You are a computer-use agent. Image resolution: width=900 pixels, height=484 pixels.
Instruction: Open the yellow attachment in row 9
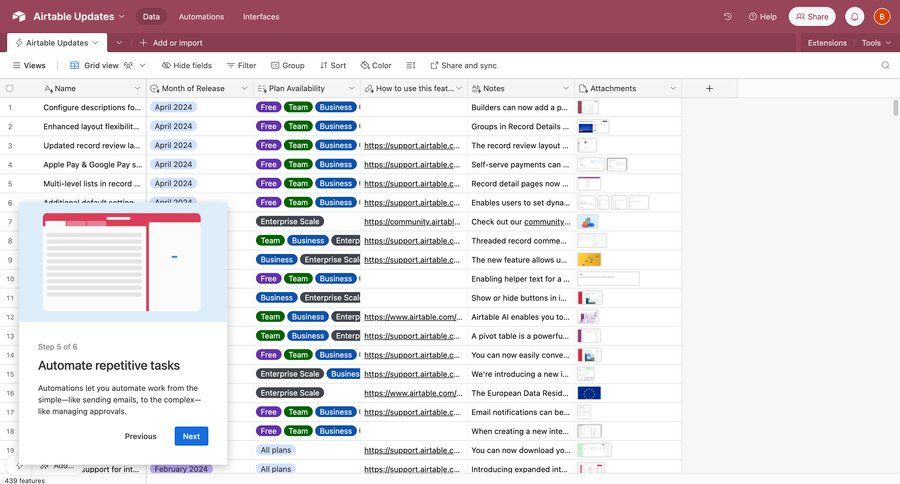pos(589,260)
